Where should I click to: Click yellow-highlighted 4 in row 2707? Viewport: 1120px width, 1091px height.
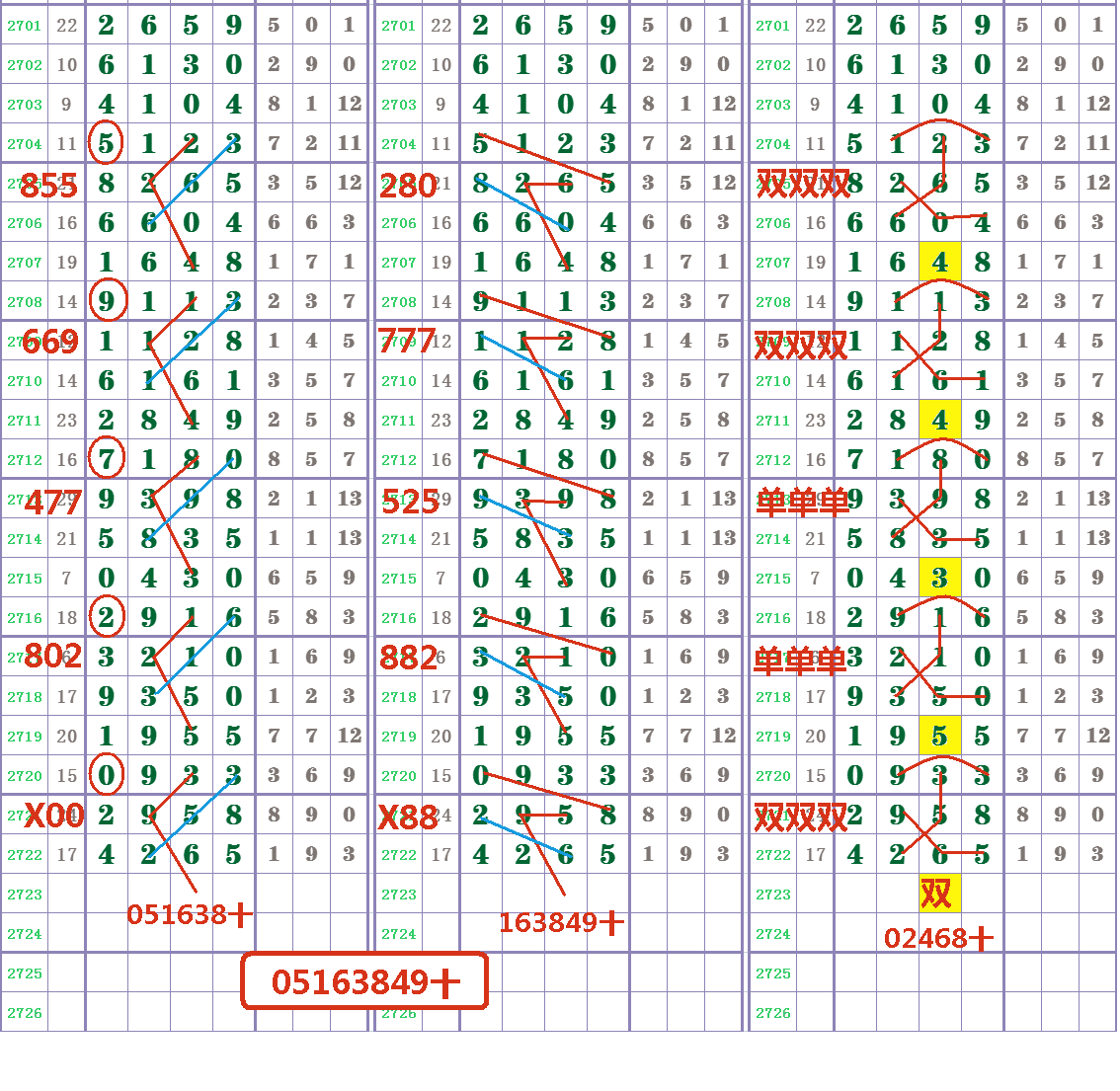[x=939, y=262]
